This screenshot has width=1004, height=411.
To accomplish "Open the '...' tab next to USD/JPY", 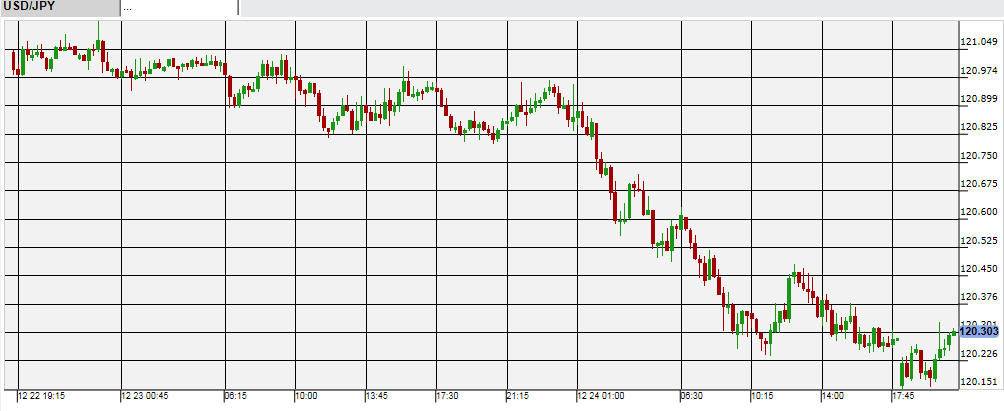I will point(180,8).
